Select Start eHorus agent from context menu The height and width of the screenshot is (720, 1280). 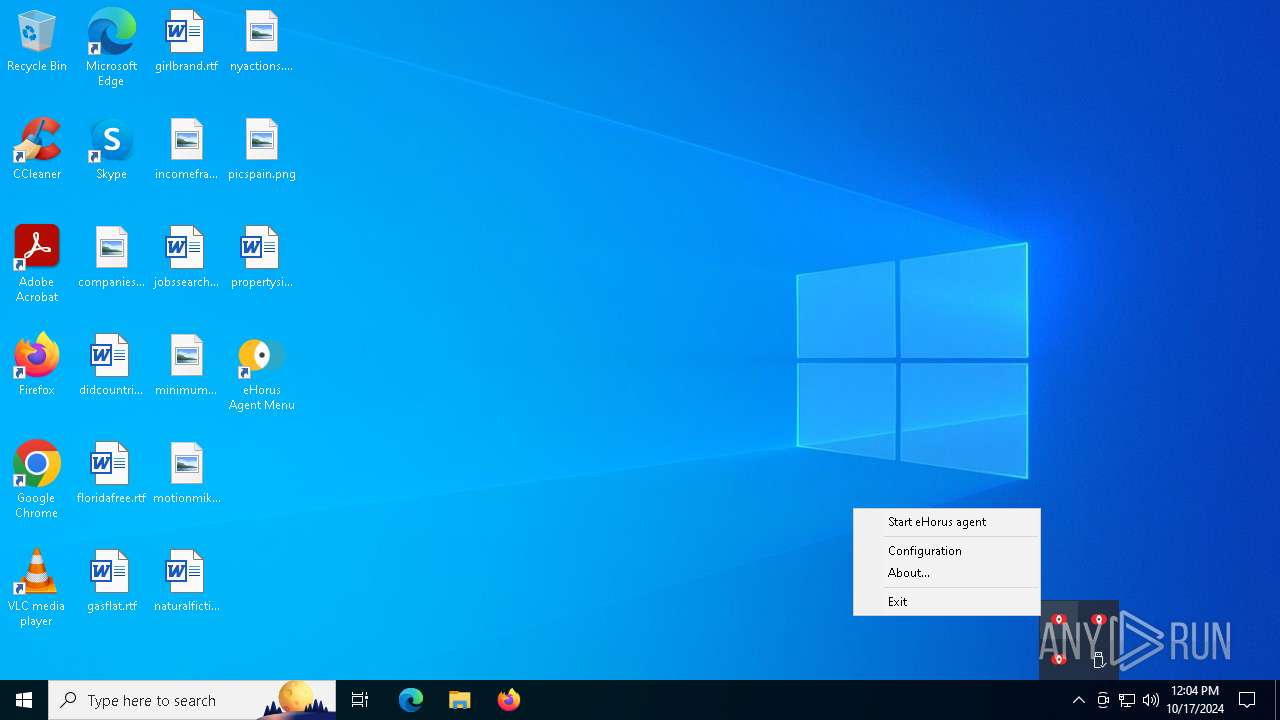point(946,522)
